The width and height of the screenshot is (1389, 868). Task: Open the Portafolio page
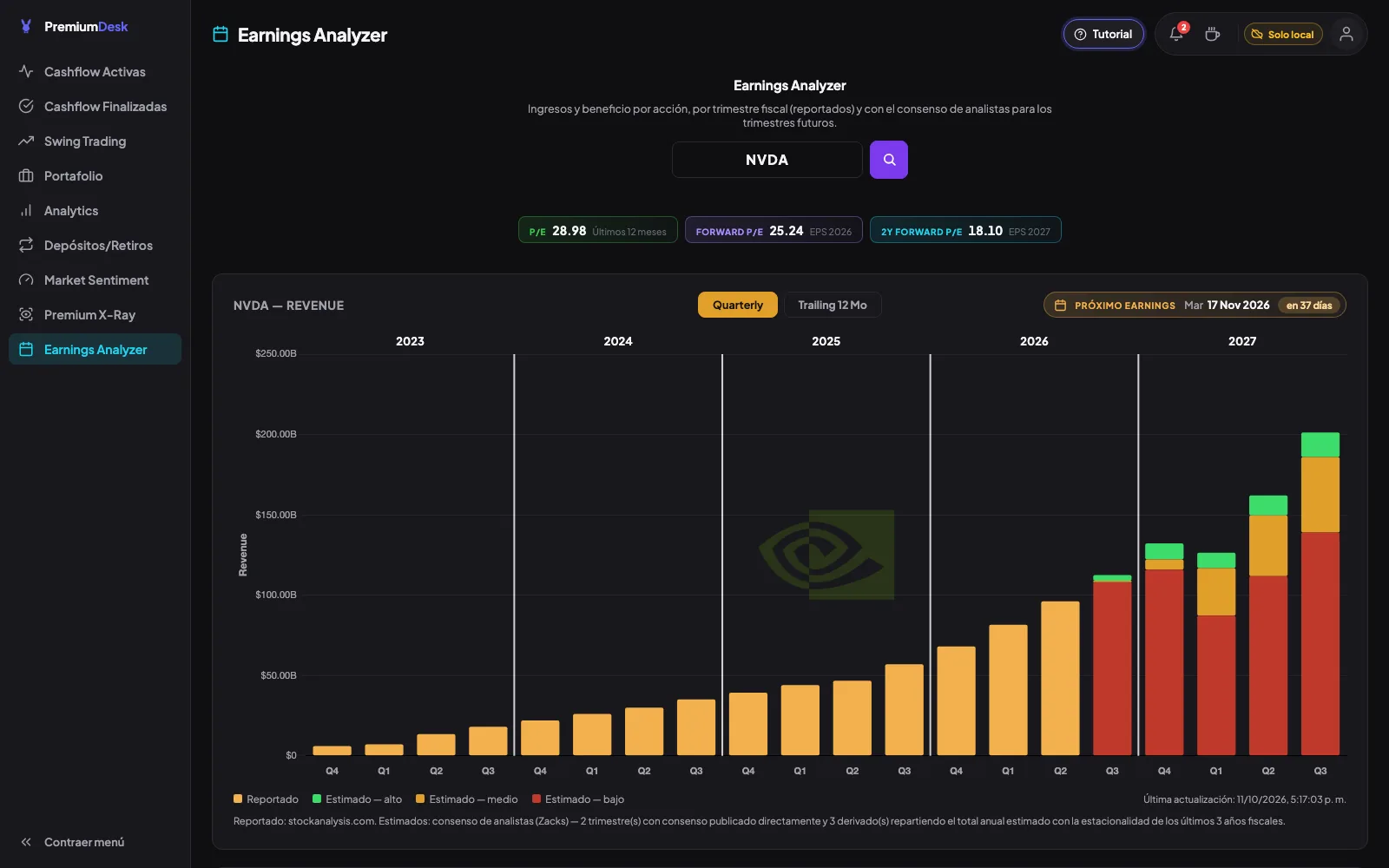(95, 175)
